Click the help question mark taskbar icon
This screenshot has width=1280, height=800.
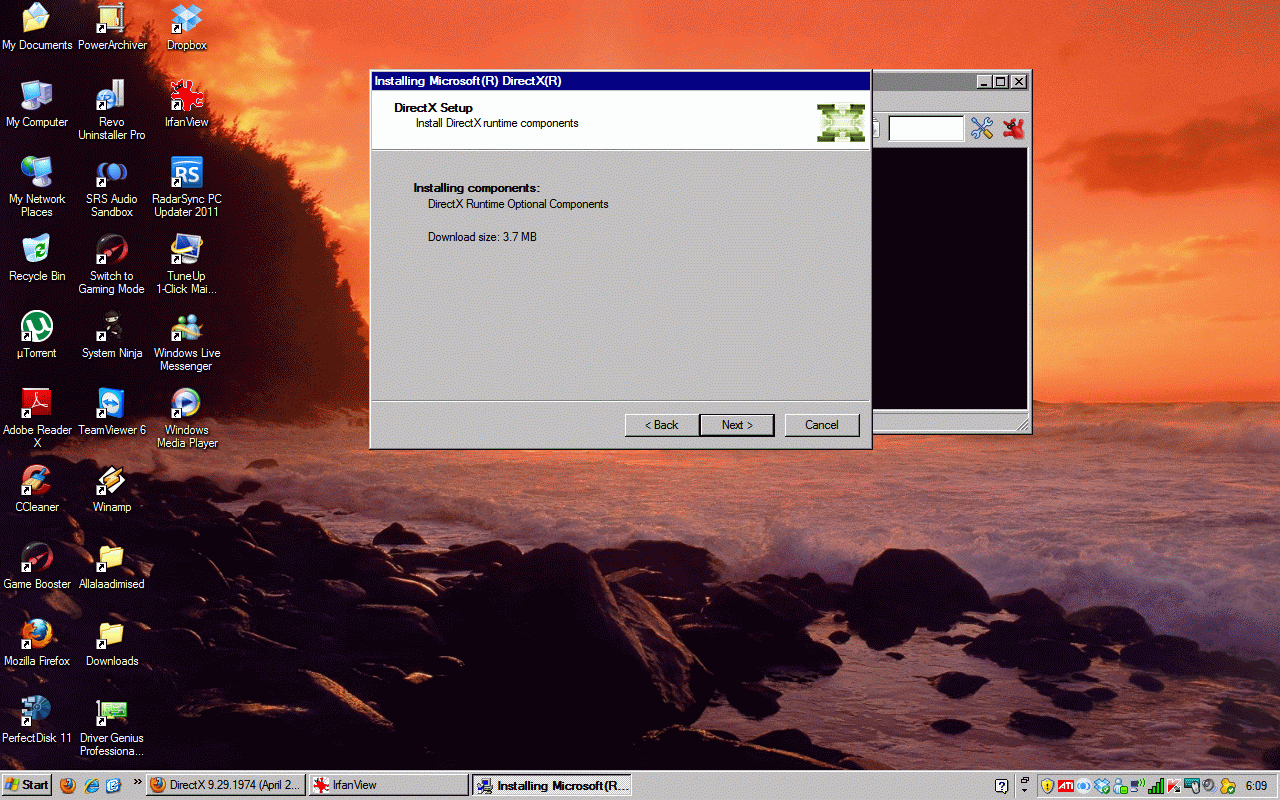coord(1001,786)
